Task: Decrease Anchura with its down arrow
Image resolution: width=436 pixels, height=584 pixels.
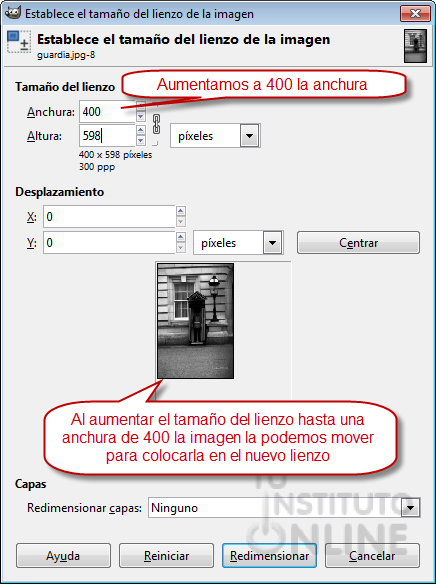Action: pyautogui.click(x=140, y=117)
